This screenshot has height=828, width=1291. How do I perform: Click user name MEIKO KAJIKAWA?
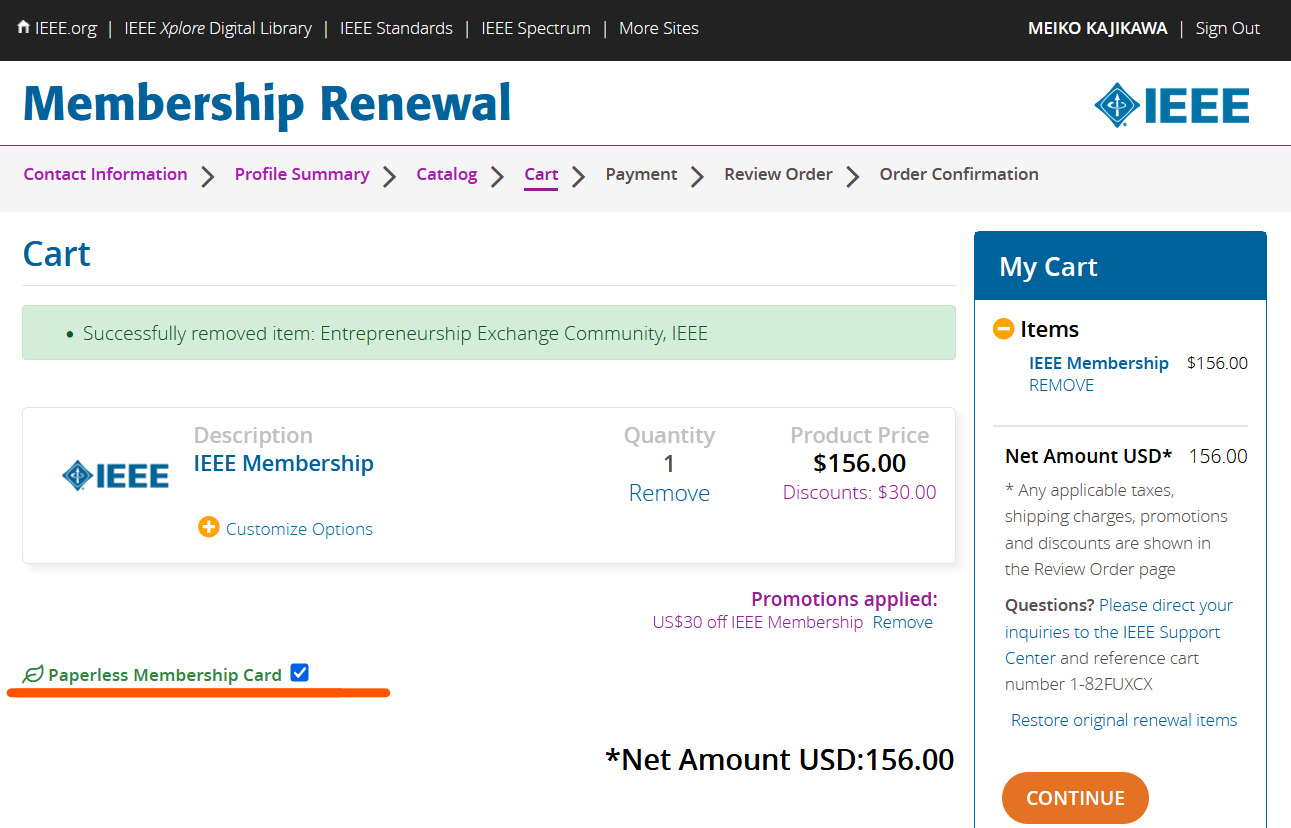tap(1098, 28)
